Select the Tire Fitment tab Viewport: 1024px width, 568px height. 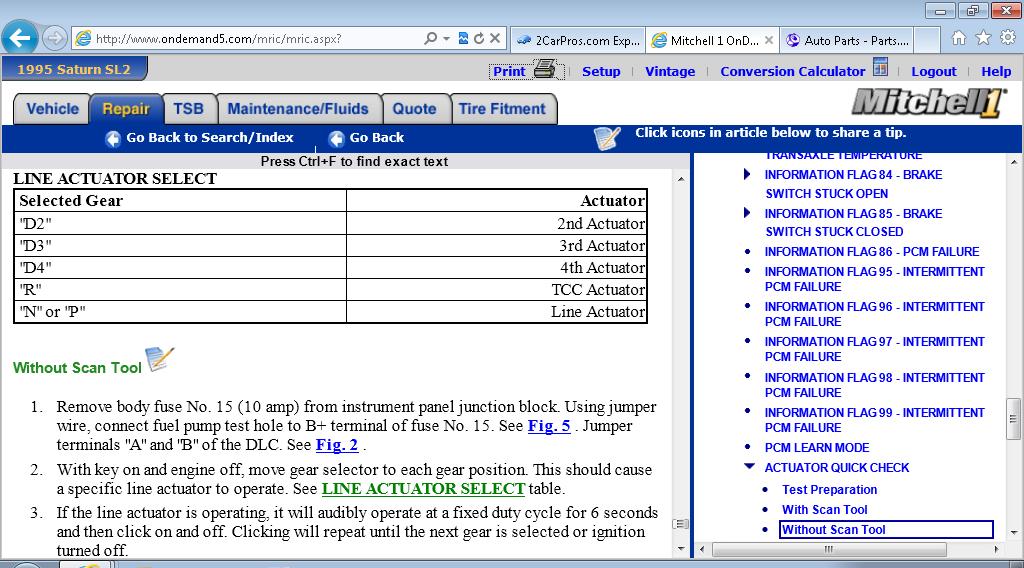click(502, 109)
